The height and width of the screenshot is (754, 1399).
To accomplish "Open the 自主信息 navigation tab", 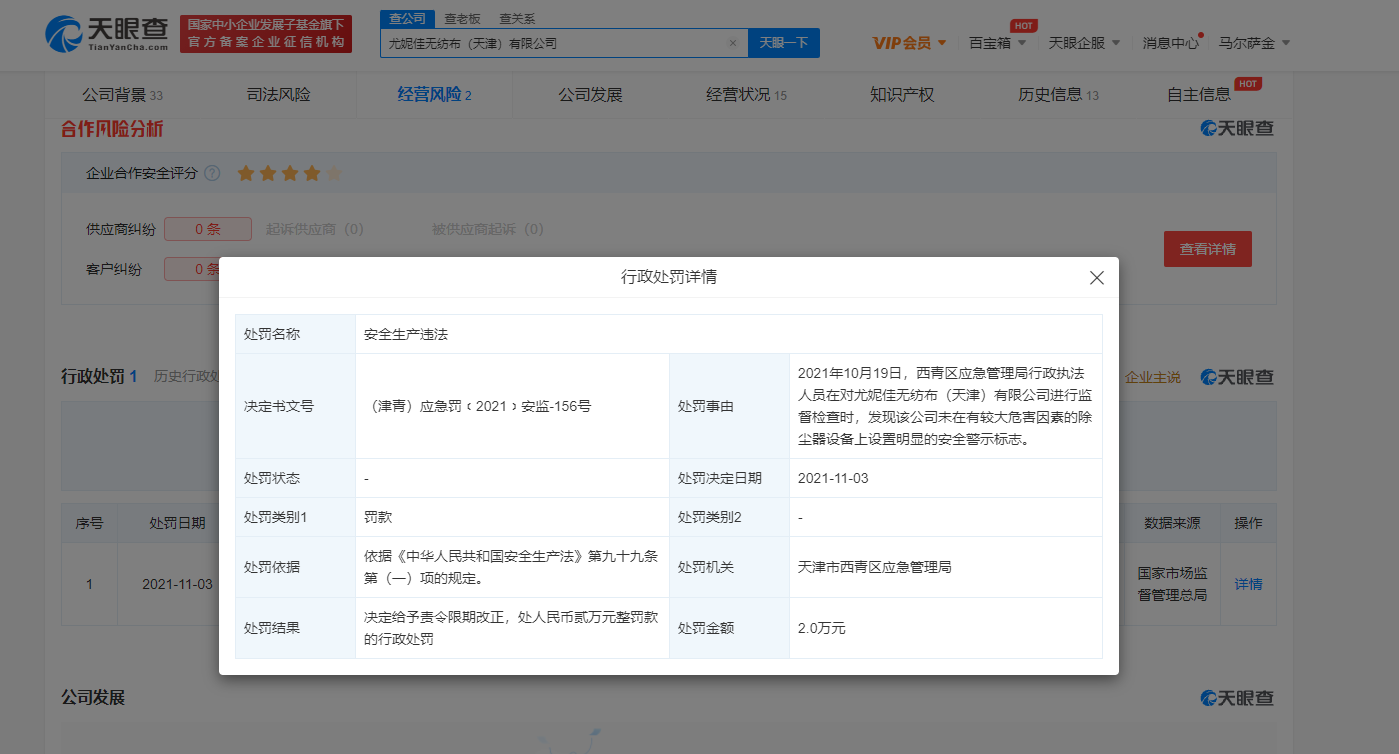I will [1199, 95].
